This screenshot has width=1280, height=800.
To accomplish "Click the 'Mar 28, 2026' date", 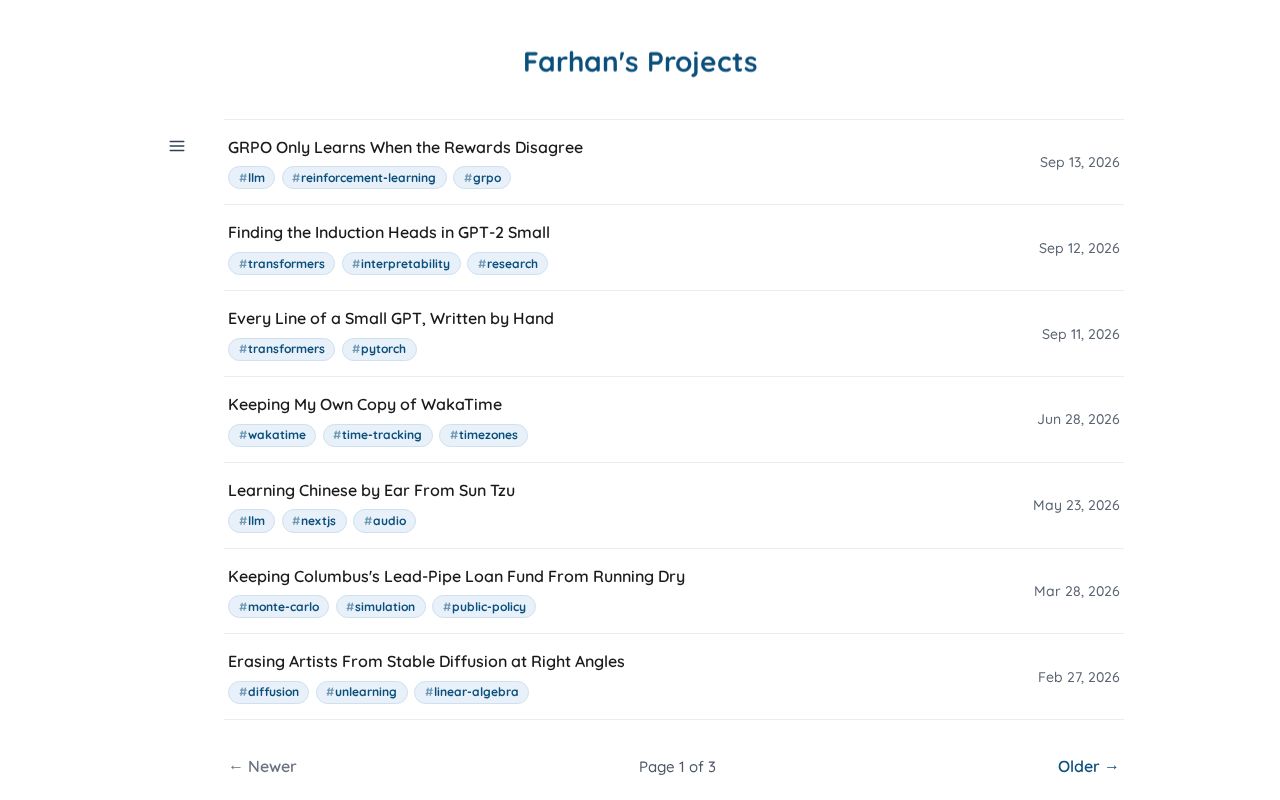I will pos(1077,591).
